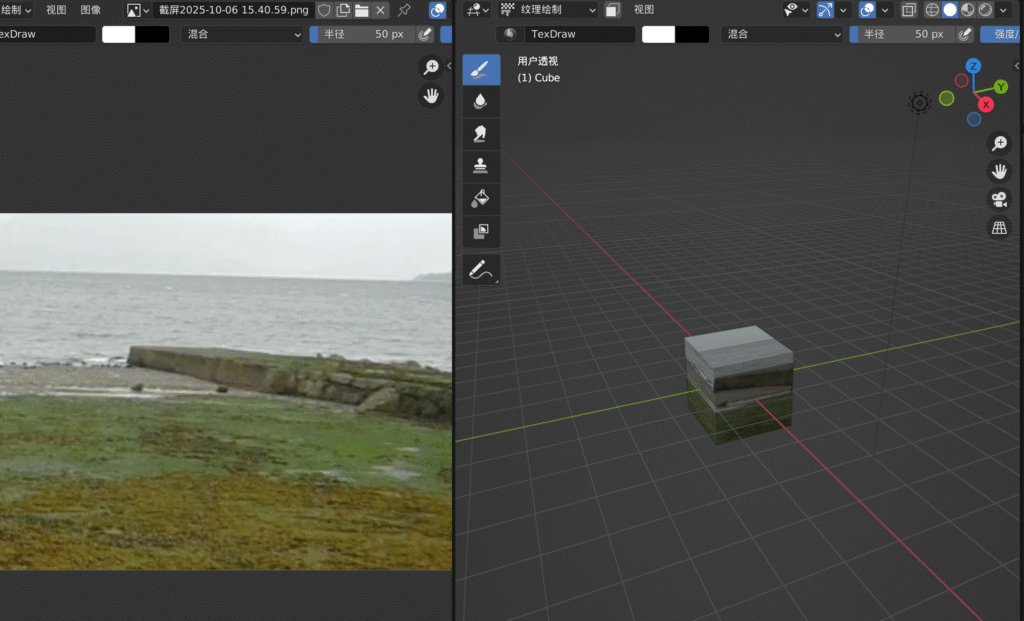Open the 视图 menu in 3D viewport

click(x=644, y=10)
